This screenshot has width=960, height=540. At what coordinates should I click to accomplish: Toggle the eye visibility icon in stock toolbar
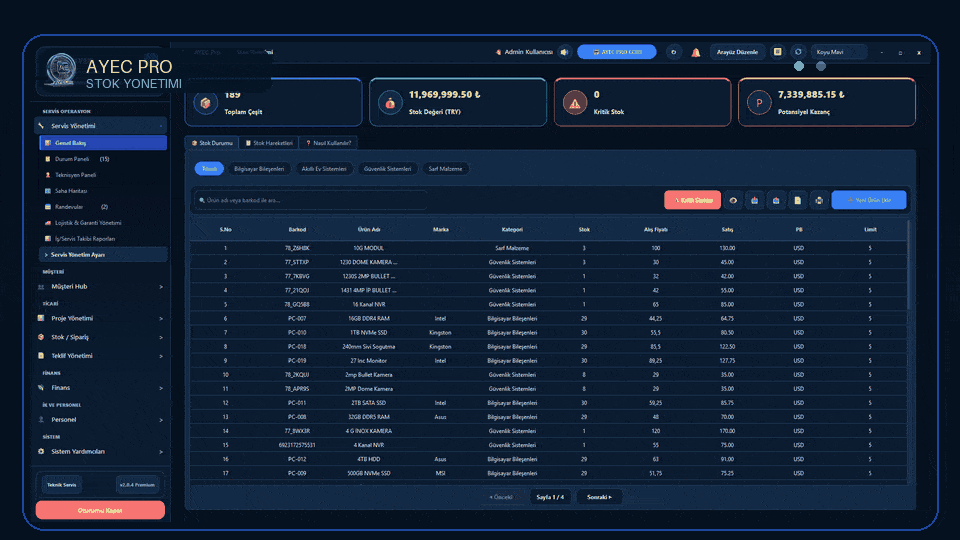(733, 200)
